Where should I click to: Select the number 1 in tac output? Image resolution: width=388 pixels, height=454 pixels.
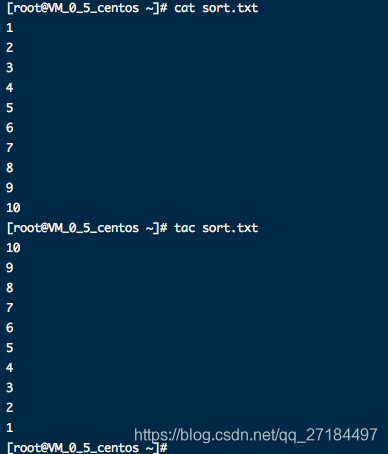coord(10,428)
